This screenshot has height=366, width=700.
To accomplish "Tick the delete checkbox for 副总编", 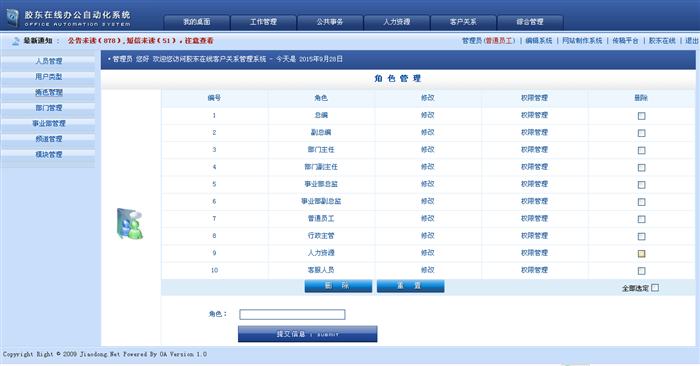I will 642,133.
